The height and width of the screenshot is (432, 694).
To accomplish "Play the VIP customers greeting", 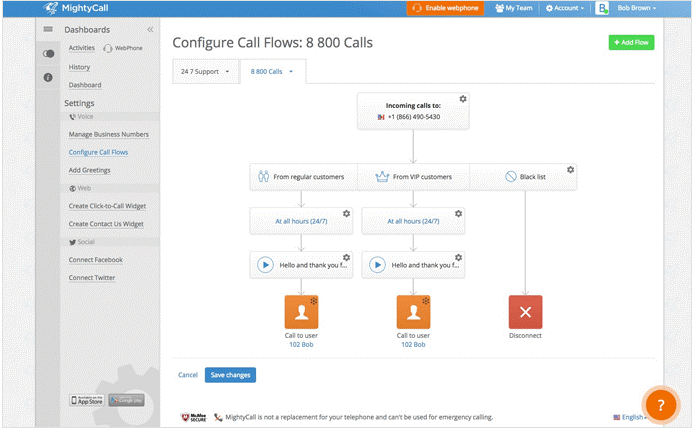I will click(x=377, y=265).
